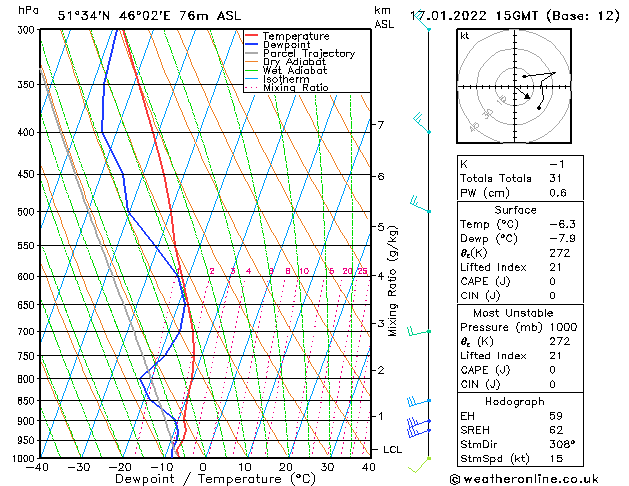
Task: Click the blue Dewpoint legend line
Action: pyautogui.click(x=252, y=45)
